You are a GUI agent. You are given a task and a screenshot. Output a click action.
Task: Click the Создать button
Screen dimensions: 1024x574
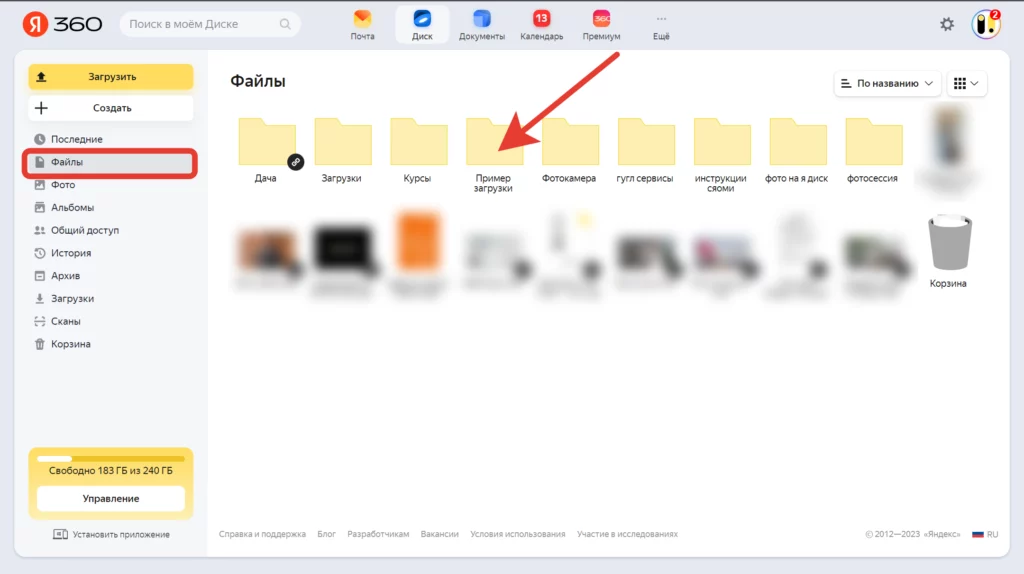click(110, 108)
